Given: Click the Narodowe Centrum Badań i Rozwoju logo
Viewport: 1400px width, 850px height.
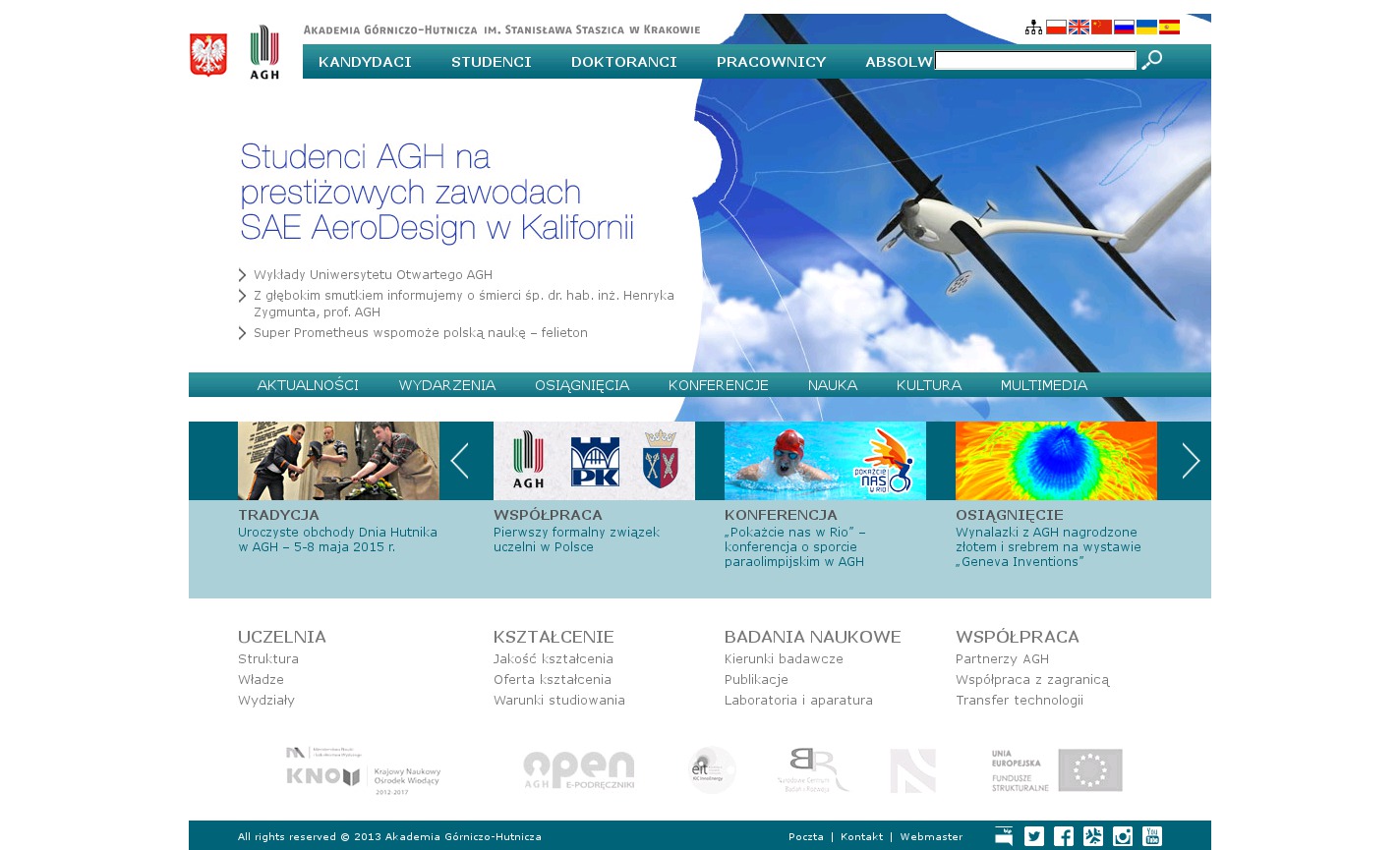Looking at the screenshot, I should [x=813, y=770].
